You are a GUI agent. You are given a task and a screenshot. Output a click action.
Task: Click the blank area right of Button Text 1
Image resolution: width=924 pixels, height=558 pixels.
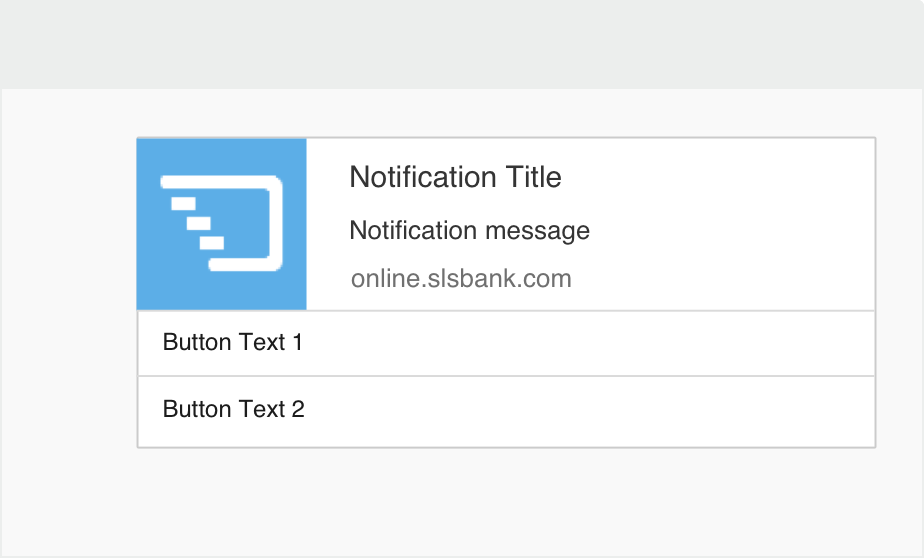tap(589, 343)
